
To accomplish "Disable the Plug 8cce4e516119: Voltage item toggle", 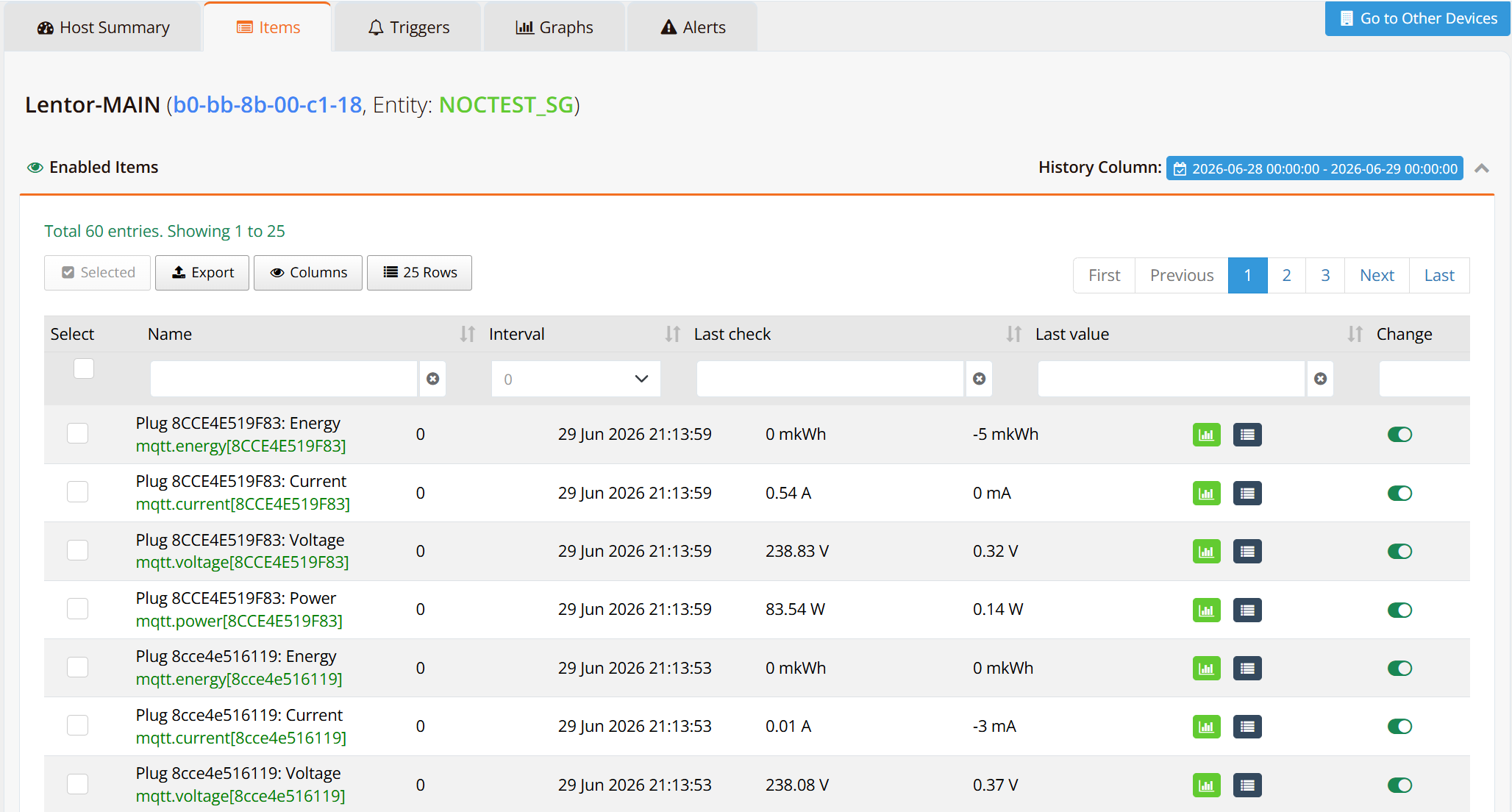I will click(1399, 785).
